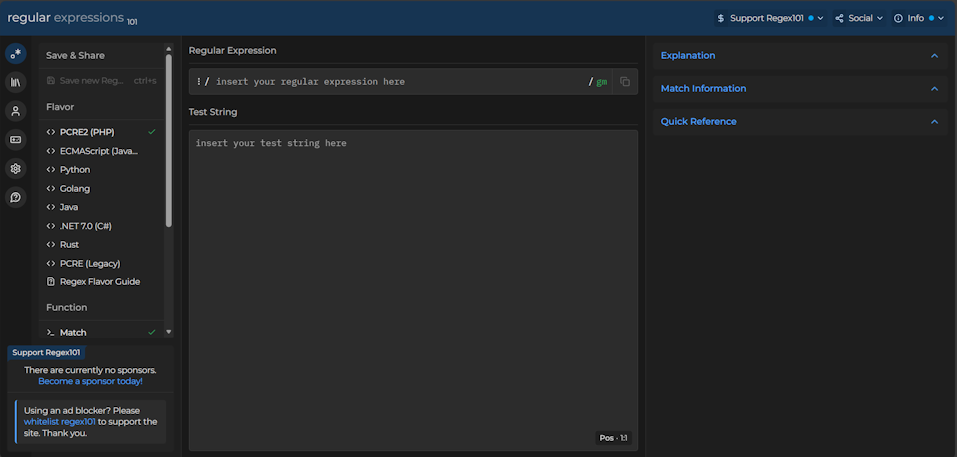Click code icon next to Python

coord(51,170)
